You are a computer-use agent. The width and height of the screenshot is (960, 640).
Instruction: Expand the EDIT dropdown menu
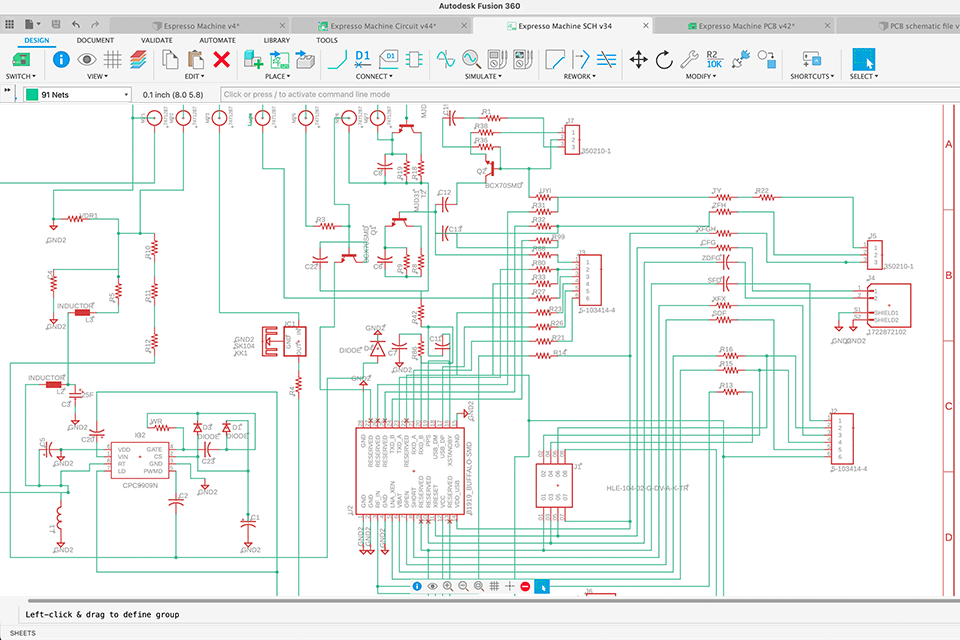(196, 77)
